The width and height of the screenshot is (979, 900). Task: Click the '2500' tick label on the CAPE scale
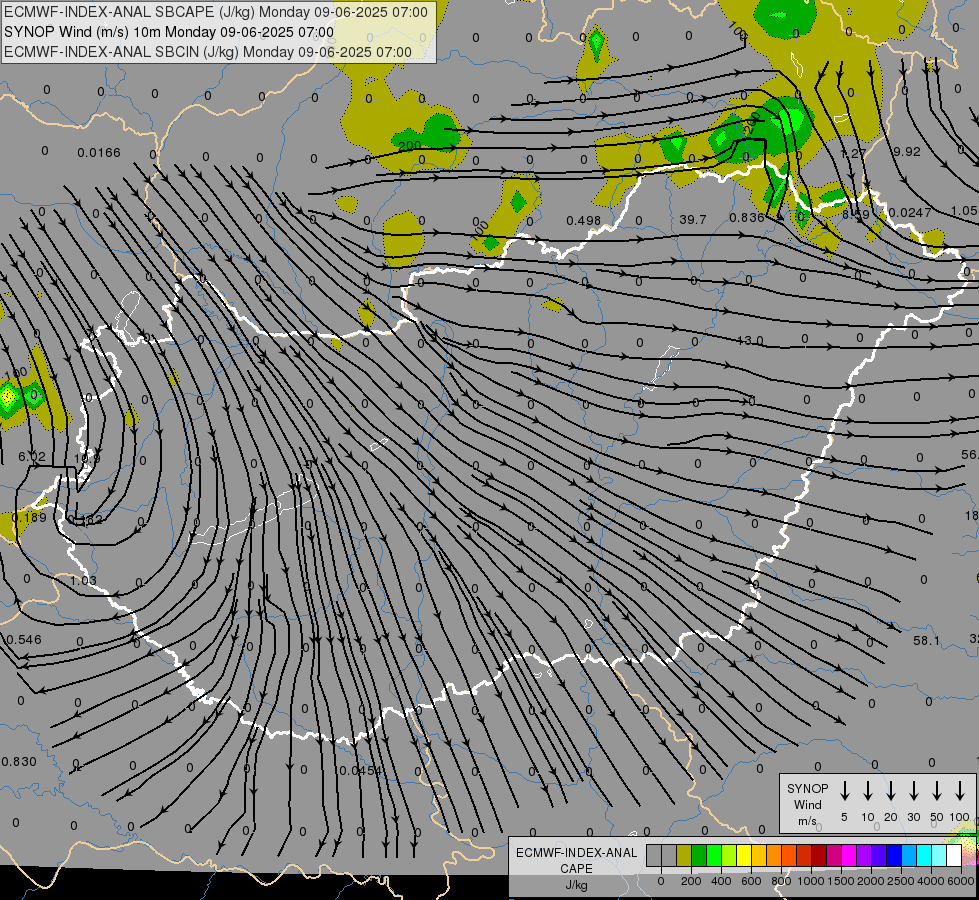coord(901,881)
